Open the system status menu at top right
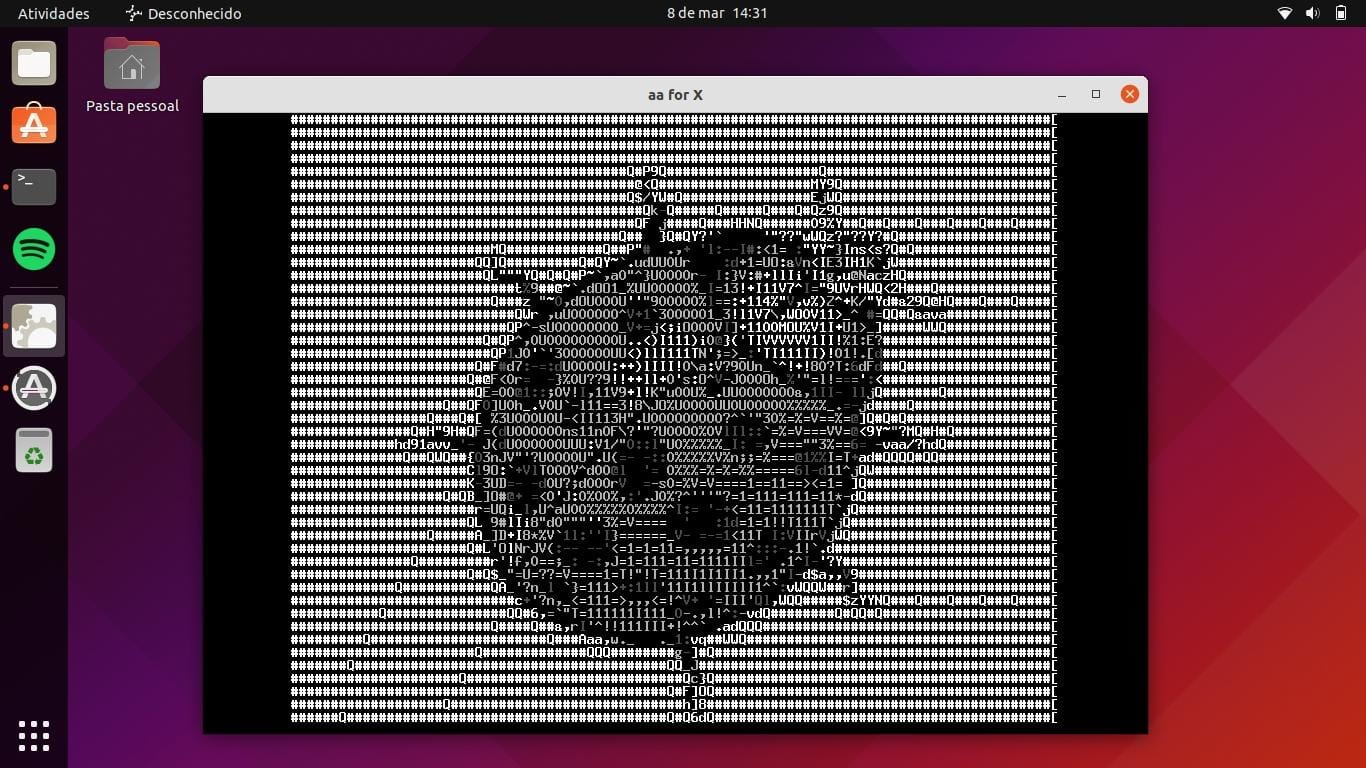Screen dimensions: 1366x768 tap(1311, 13)
